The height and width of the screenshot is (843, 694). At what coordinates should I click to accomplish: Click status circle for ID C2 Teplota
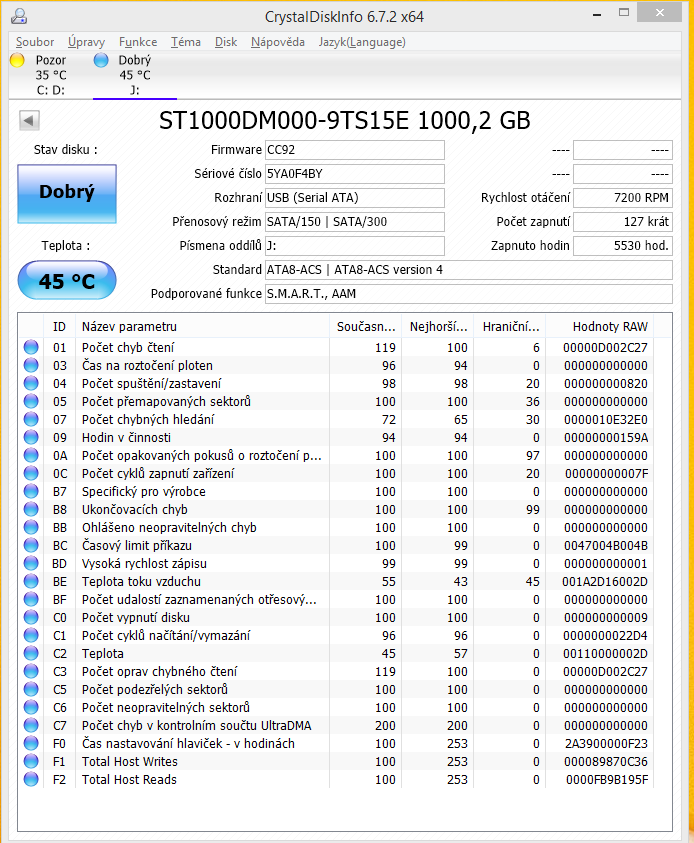pyautogui.click(x=31, y=654)
